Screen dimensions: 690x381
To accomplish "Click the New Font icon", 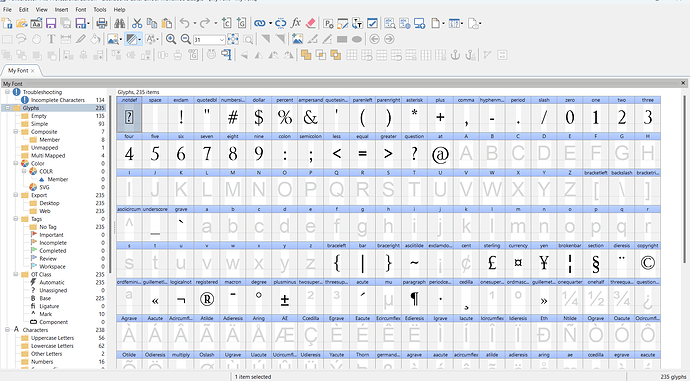I will 7,23.
